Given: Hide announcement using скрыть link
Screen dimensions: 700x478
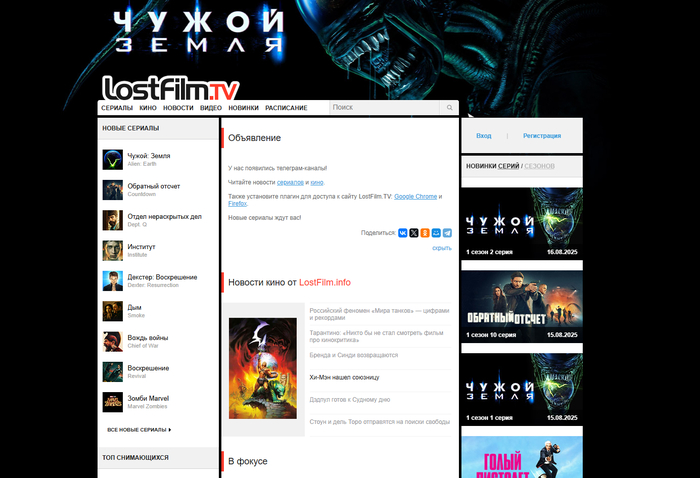Looking at the screenshot, I should [441, 248].
